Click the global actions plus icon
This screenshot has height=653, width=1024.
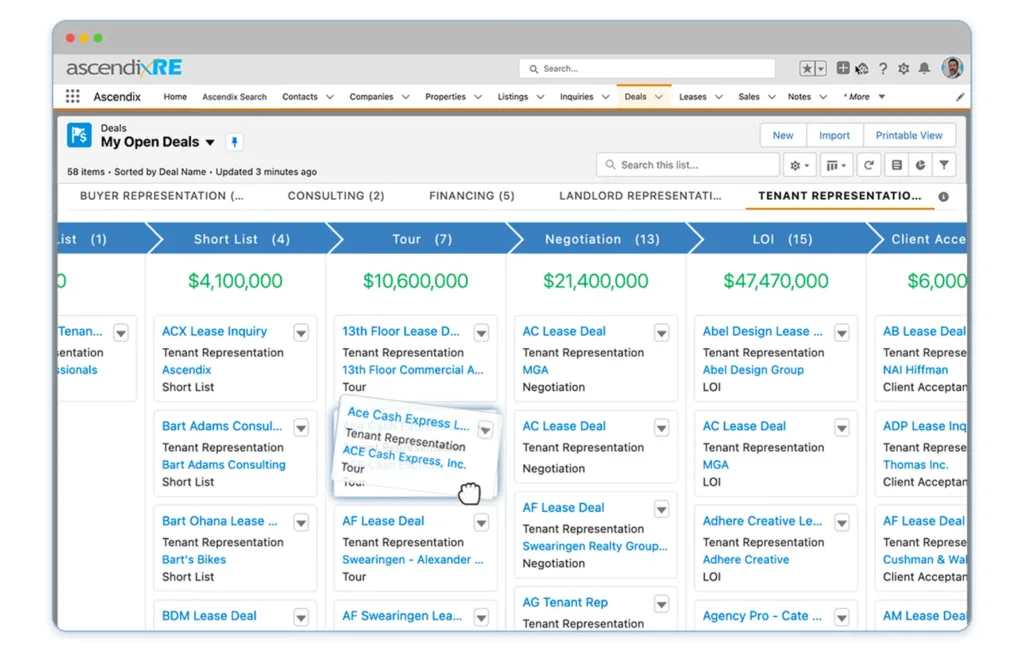[x=843, y=69]
